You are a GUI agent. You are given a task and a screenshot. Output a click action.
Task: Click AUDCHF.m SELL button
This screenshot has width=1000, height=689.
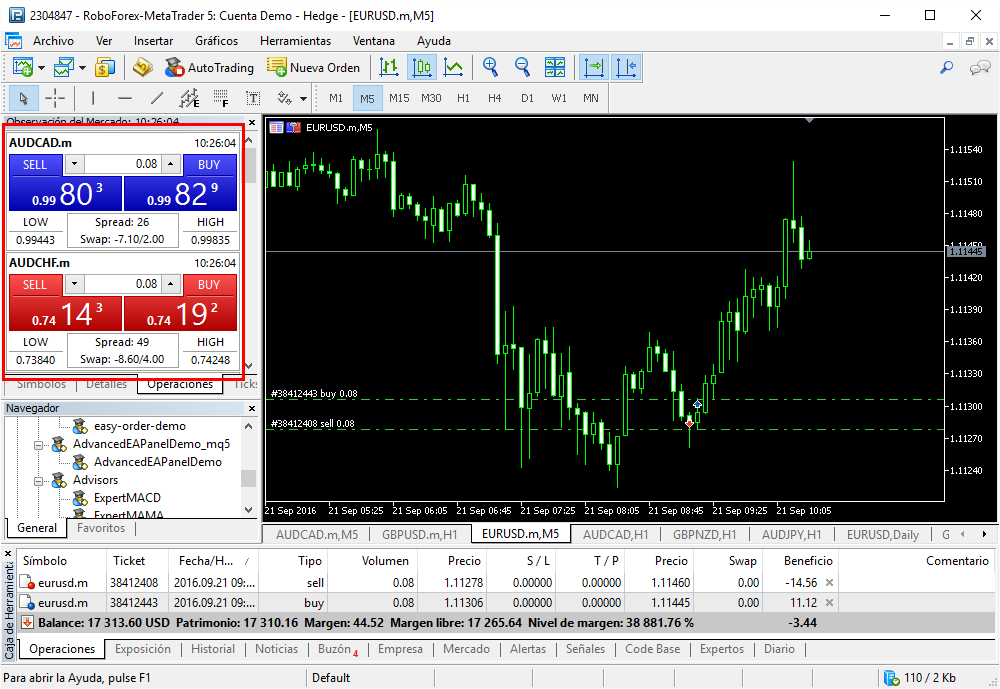tap(35, 285)
